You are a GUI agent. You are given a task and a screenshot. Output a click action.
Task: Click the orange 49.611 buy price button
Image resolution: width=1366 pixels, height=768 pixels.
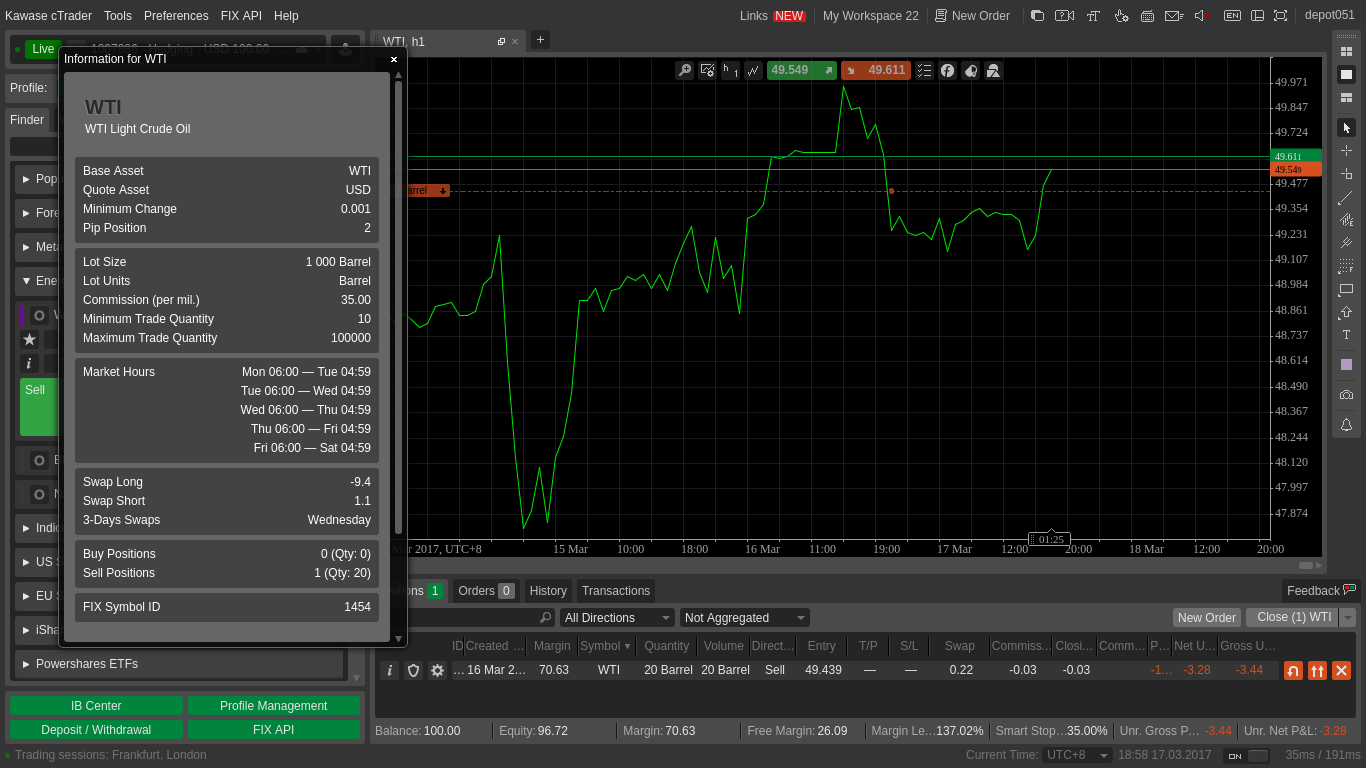click(875, 70)
